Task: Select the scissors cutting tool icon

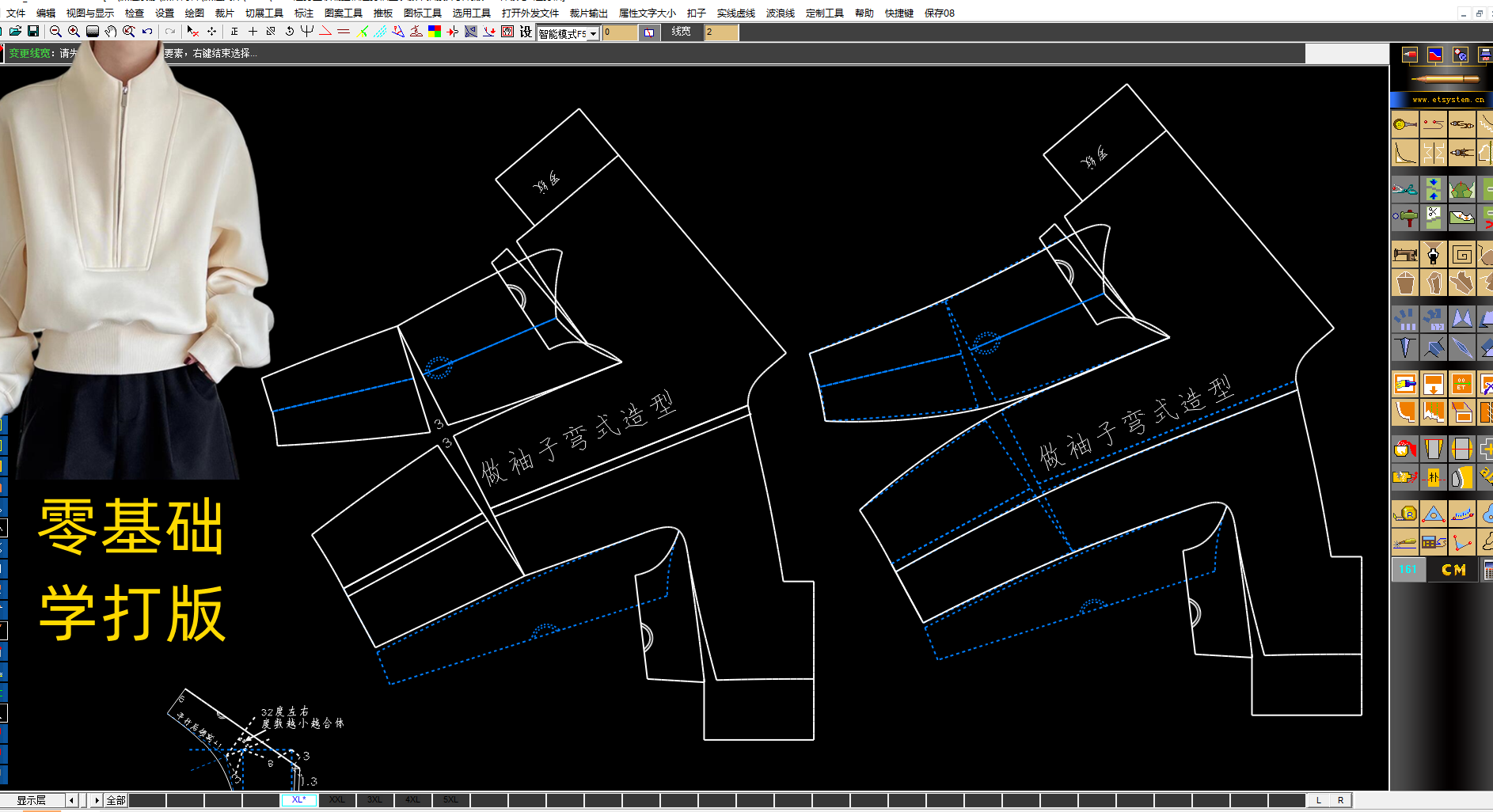Action: [x=1405, y=189]
